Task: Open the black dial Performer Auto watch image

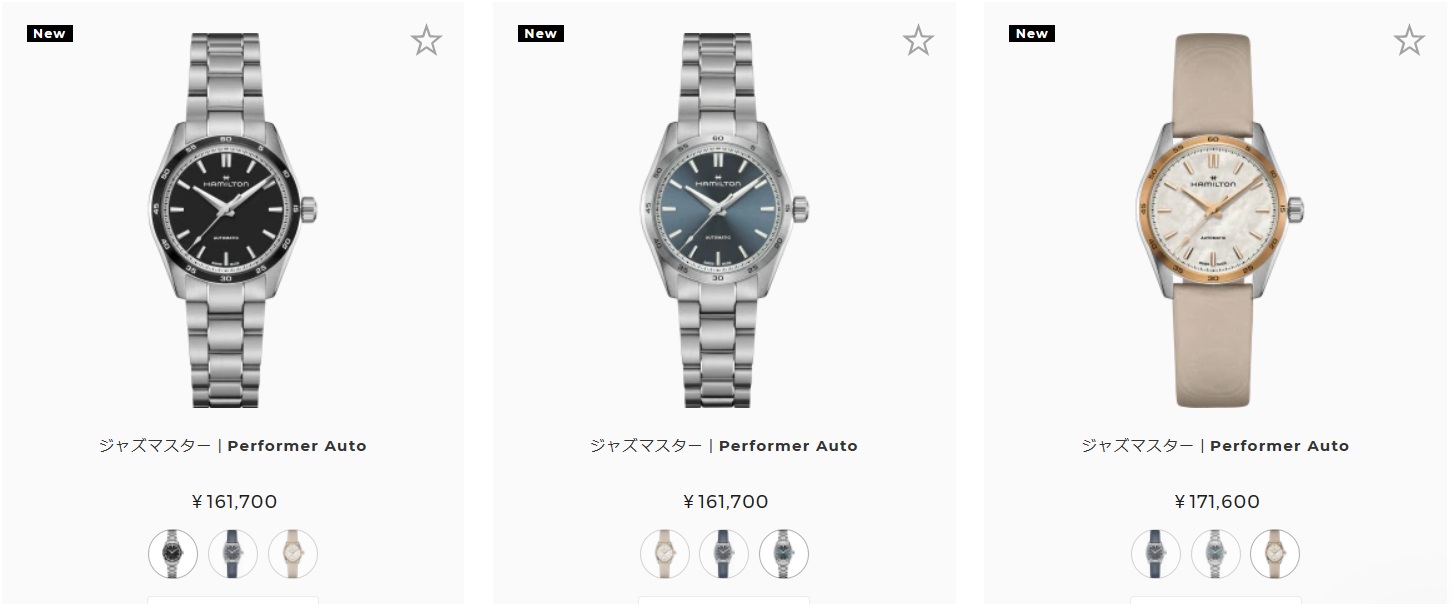Action: [233, 220]
